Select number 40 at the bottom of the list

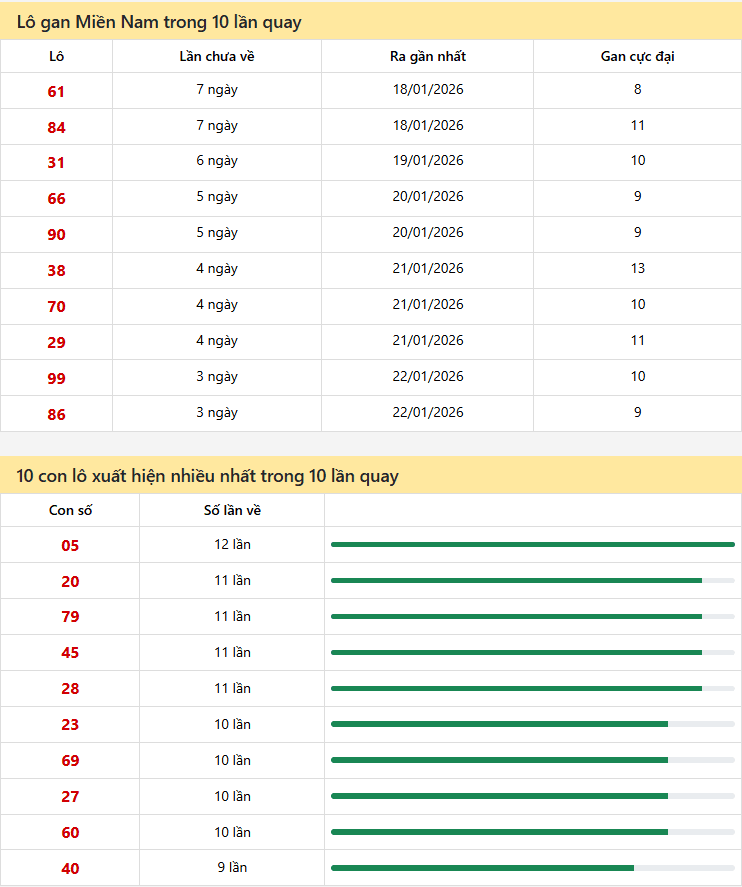point(70,869)
